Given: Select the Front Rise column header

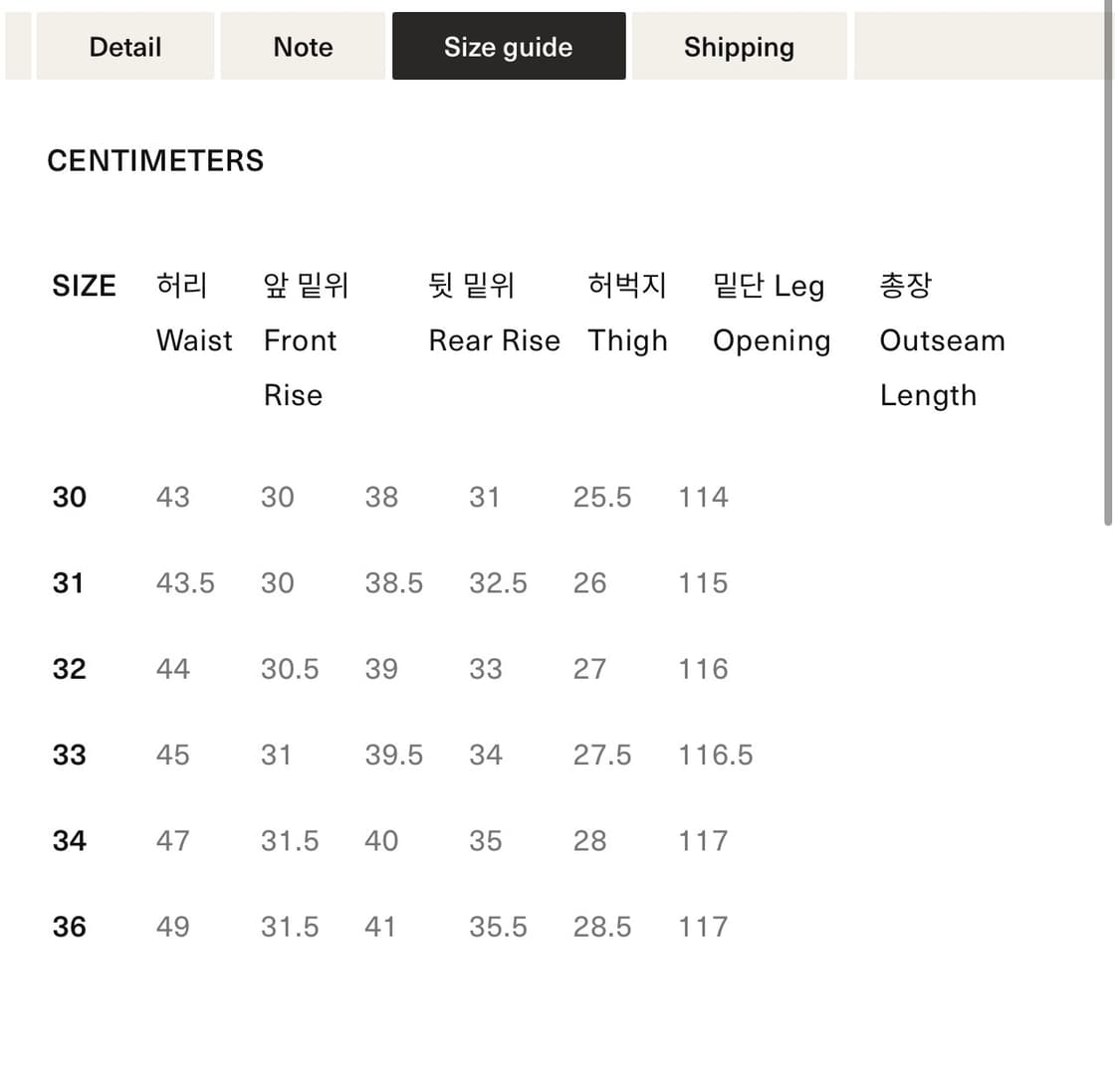Looking at the screenshot, I should (301, 340).
